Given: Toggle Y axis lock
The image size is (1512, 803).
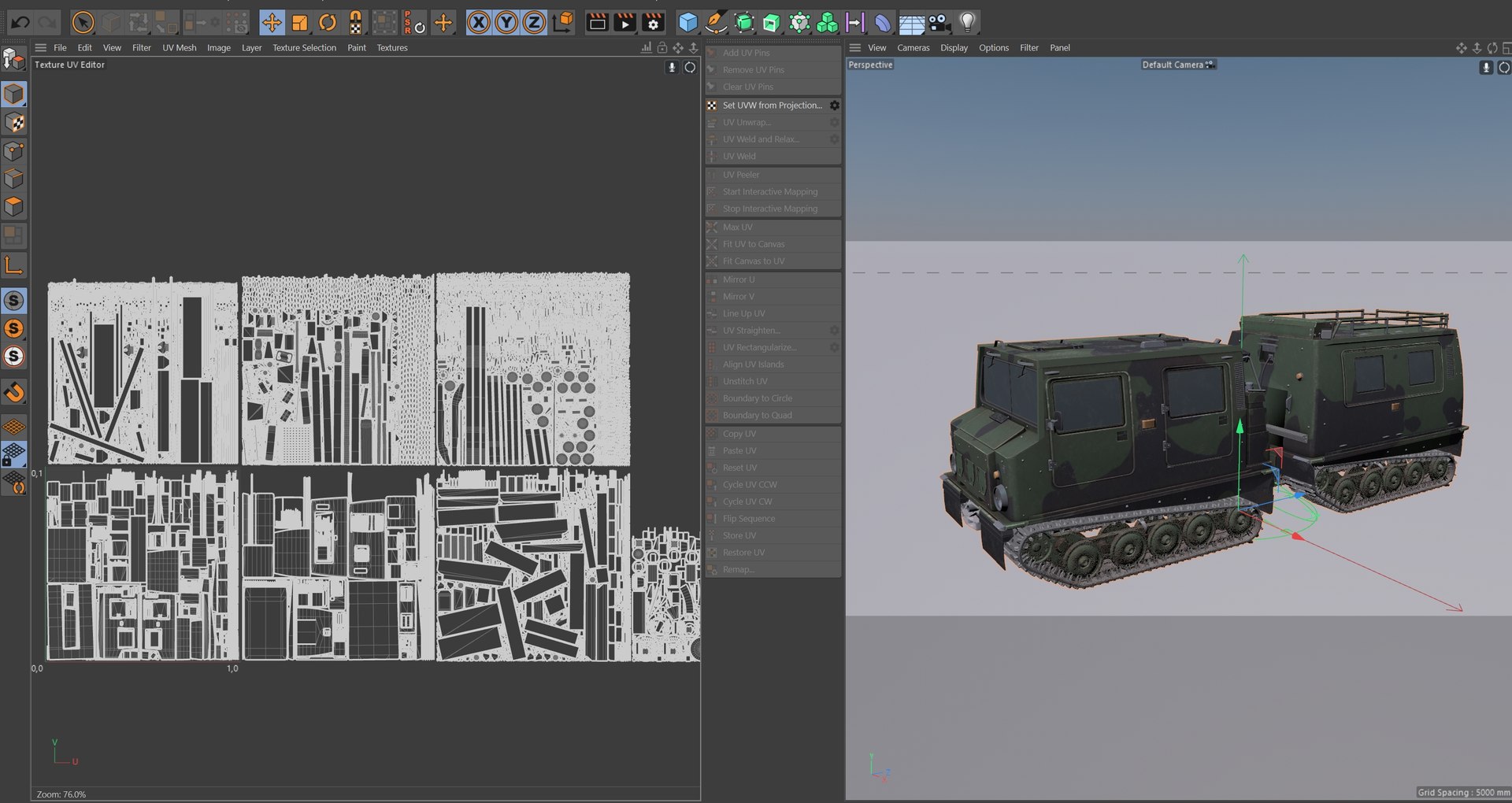Looking at the screenshot, I should click(x=506, y=23).
